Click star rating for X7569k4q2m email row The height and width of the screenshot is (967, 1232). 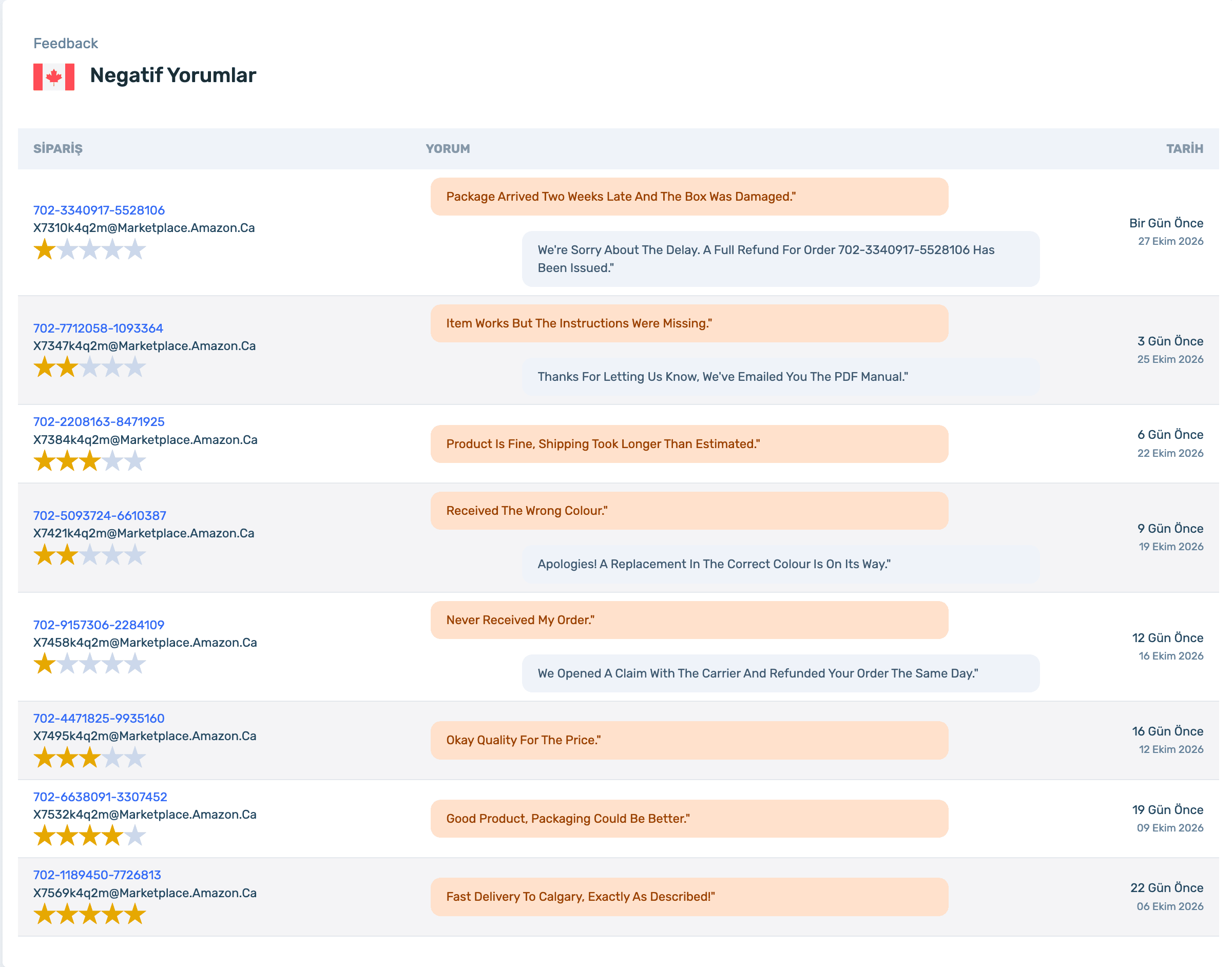(89, 914)
